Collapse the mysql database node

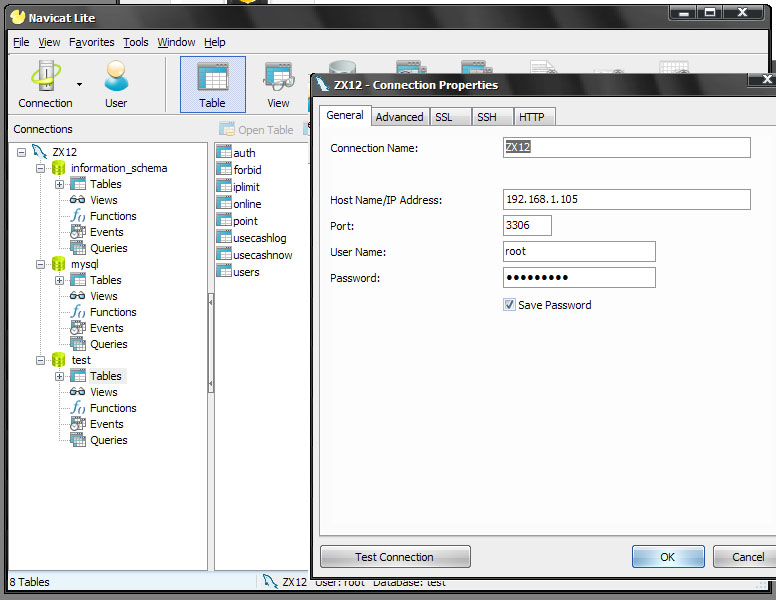(x=40, y=264)
